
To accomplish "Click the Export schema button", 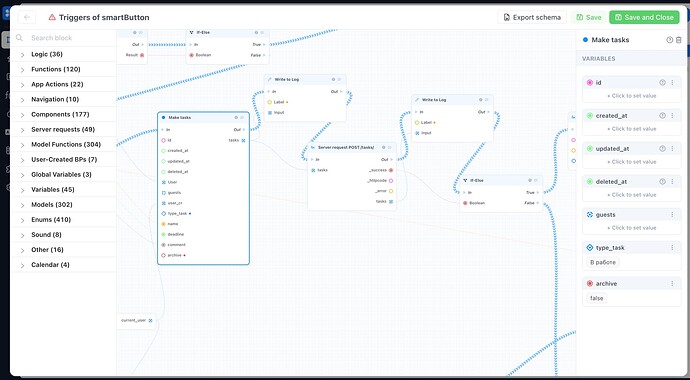I will click(x=532, y=18).
